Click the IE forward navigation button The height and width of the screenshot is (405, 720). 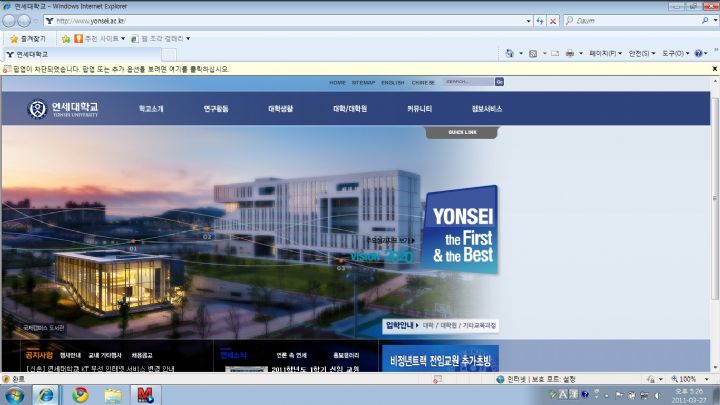(24, 21)
